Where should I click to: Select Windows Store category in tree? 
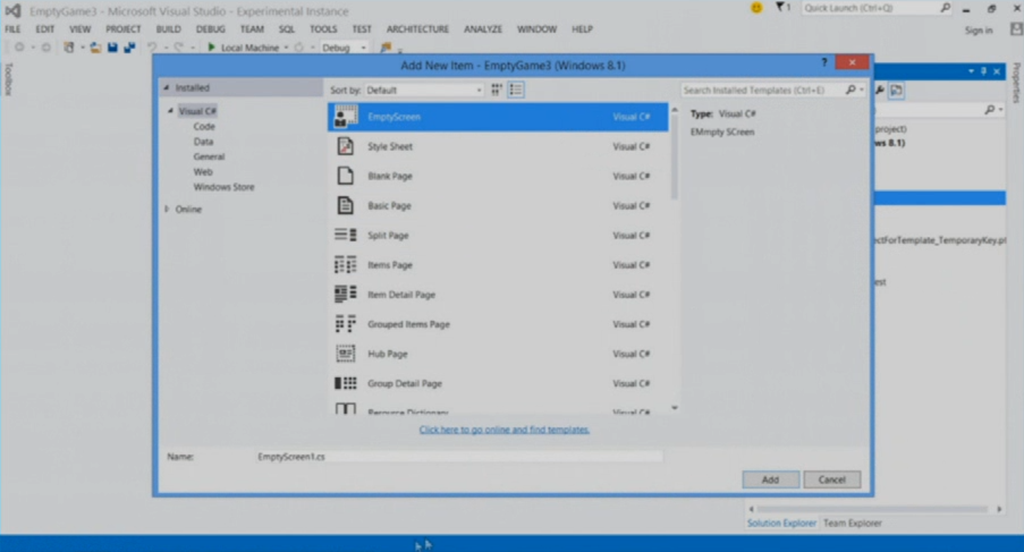[223, 187]
